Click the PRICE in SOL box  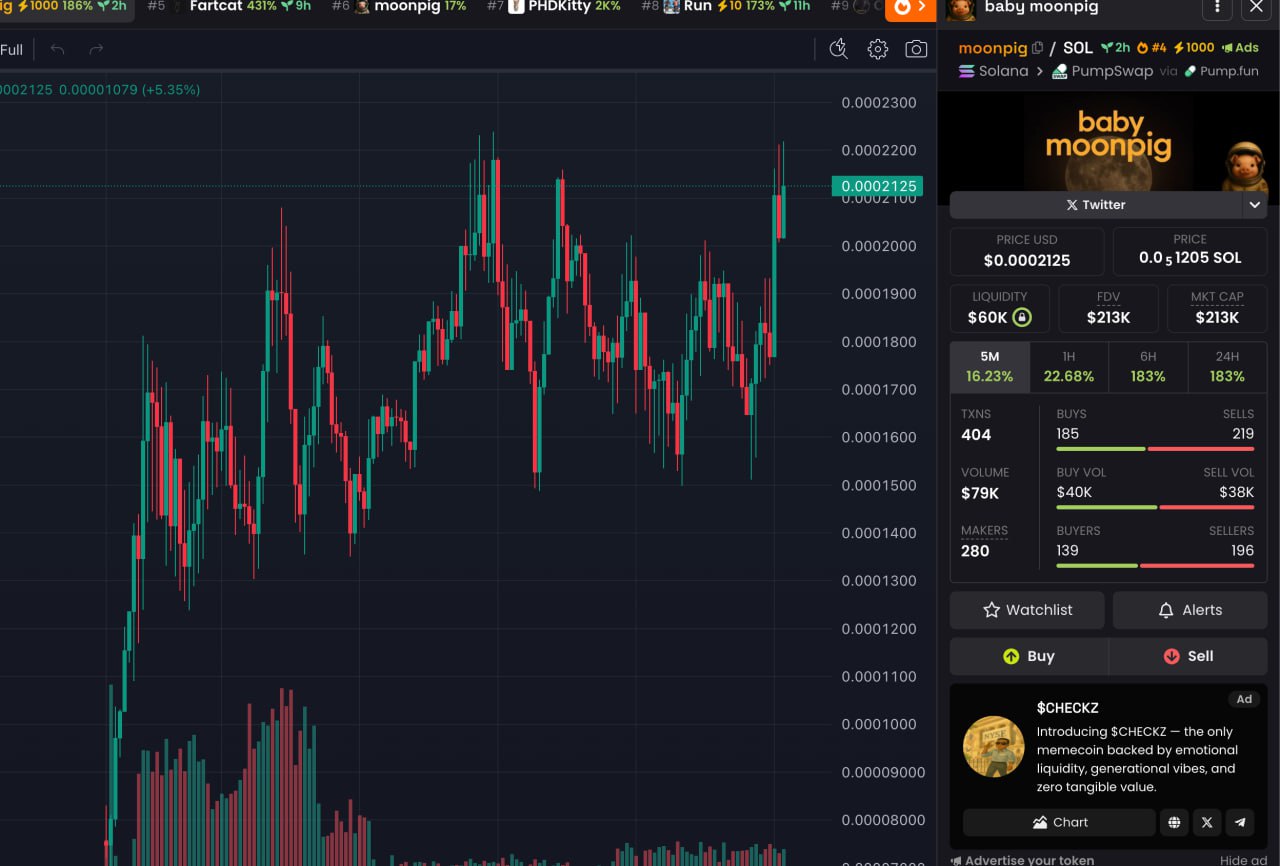(x=1190, y=251)
